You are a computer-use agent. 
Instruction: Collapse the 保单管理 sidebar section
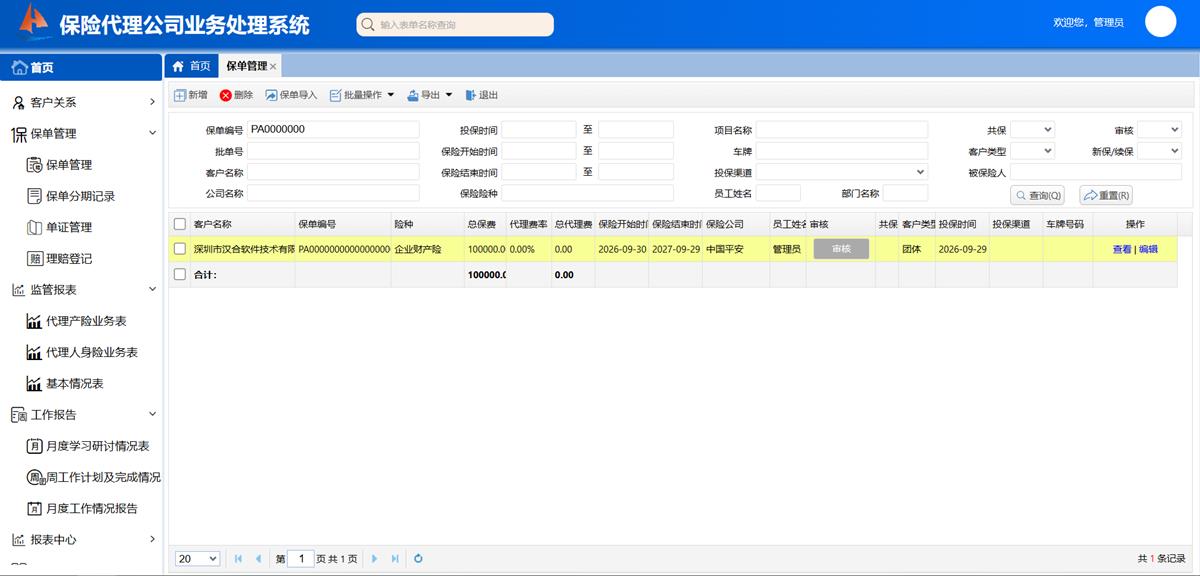152,133
